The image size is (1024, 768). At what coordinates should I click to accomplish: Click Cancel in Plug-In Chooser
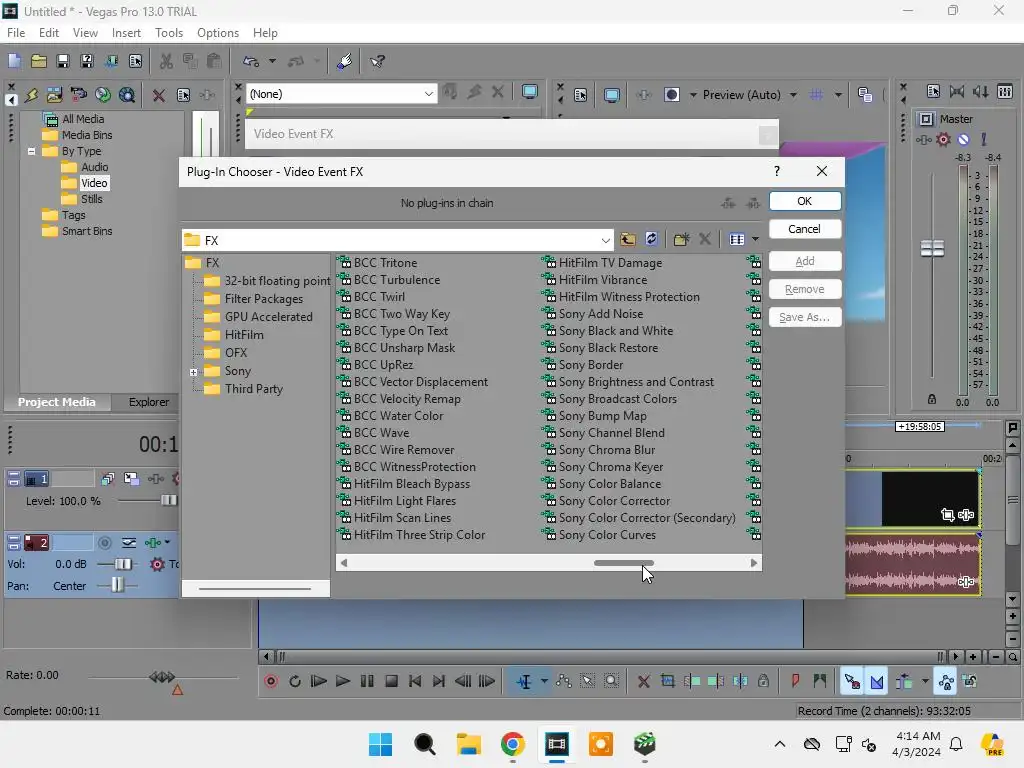point(805,229)
